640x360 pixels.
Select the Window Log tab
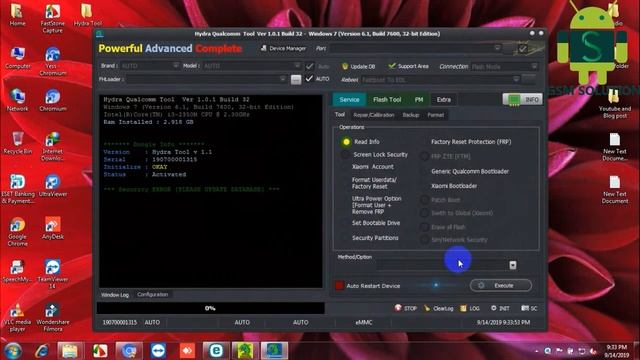(115, 295)
